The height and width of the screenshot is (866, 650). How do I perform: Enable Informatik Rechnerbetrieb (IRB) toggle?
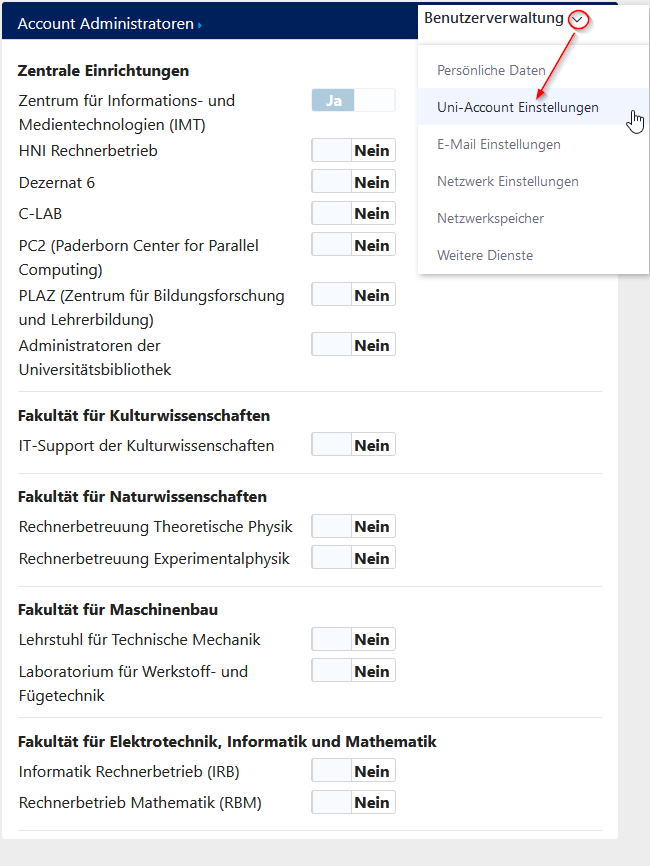(x=353, y=771)
